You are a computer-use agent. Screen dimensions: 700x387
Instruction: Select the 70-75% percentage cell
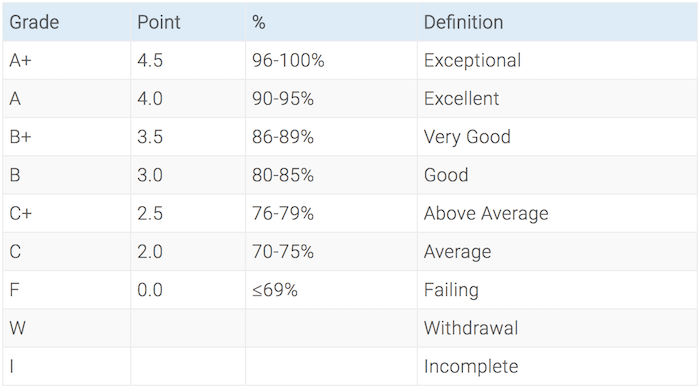tap(331, 251)
